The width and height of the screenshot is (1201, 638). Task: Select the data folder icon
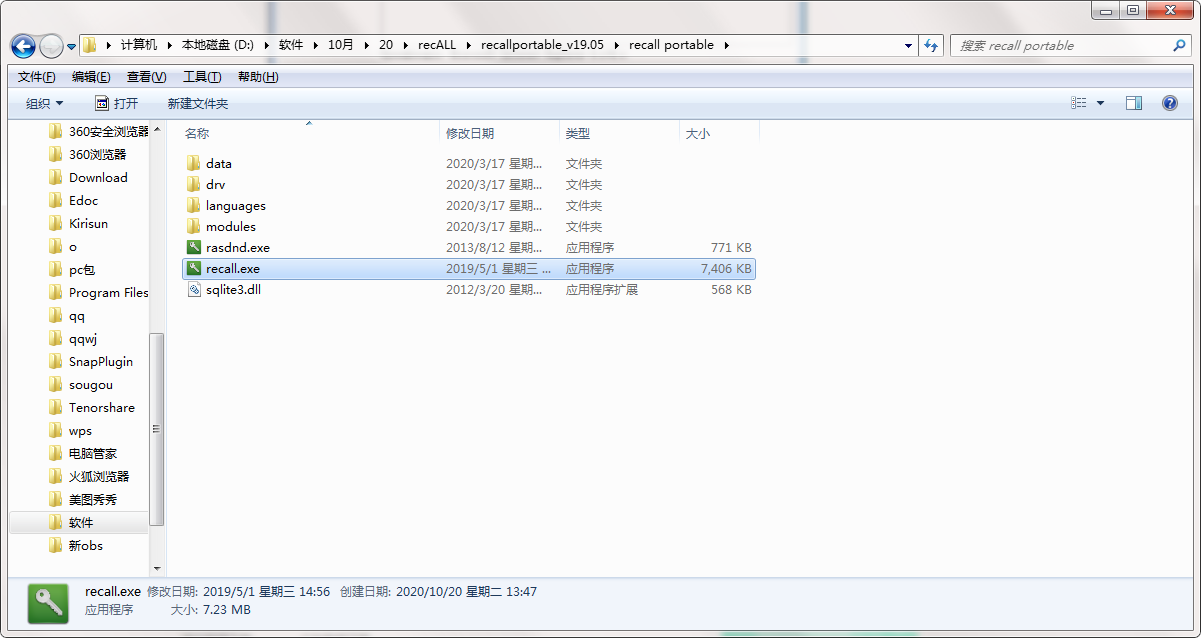point(194,163)
